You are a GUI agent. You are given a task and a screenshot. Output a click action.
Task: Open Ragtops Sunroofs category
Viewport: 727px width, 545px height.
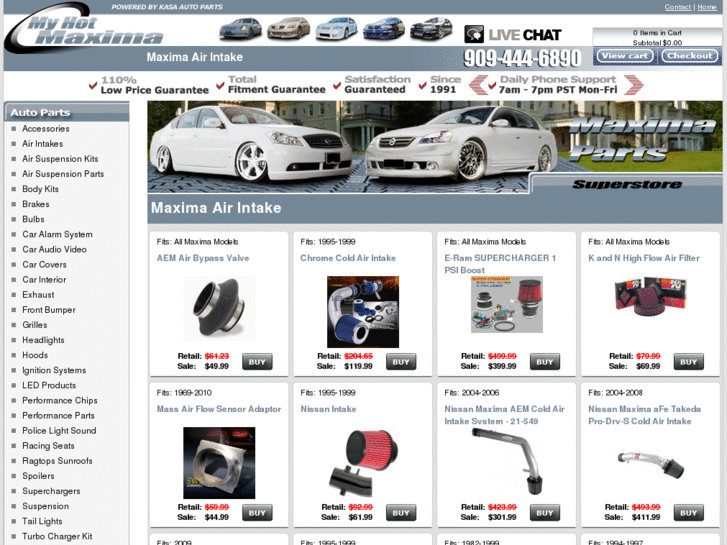coord(57,461)
